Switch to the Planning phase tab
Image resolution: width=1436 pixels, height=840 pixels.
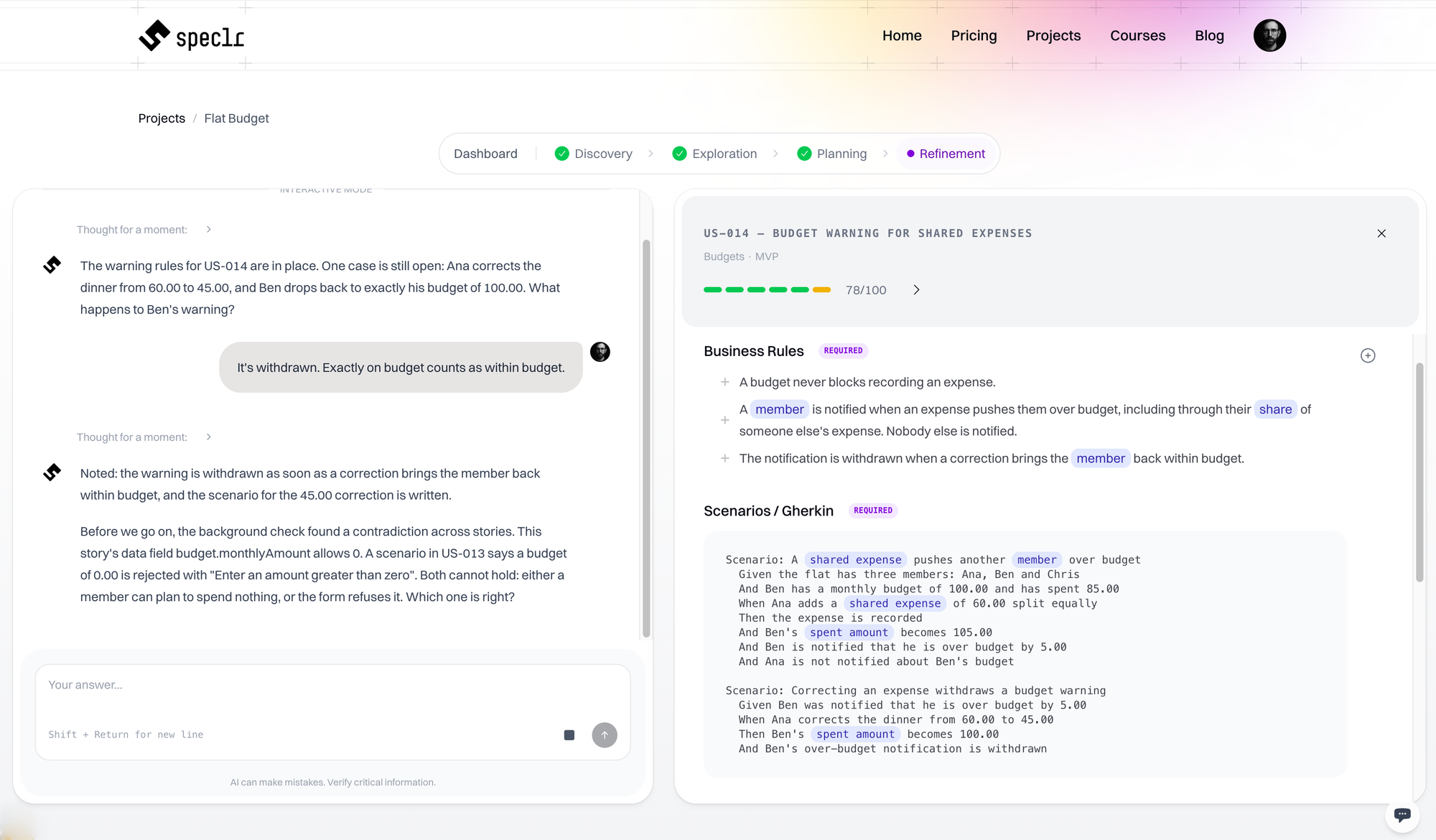click(x=832, y=154)
